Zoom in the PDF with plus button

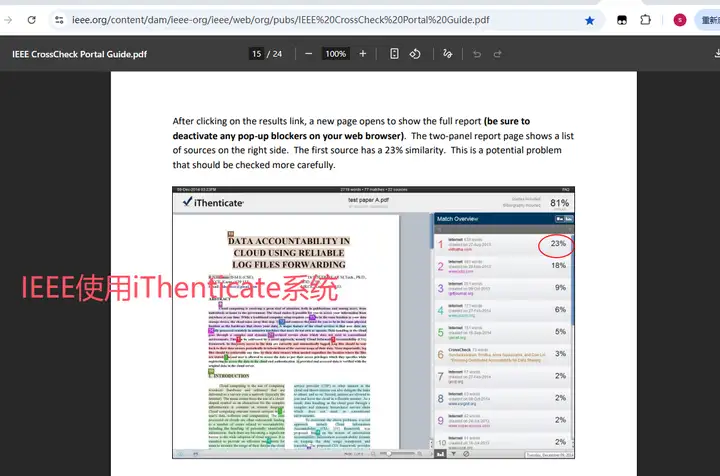click(363, 54)
